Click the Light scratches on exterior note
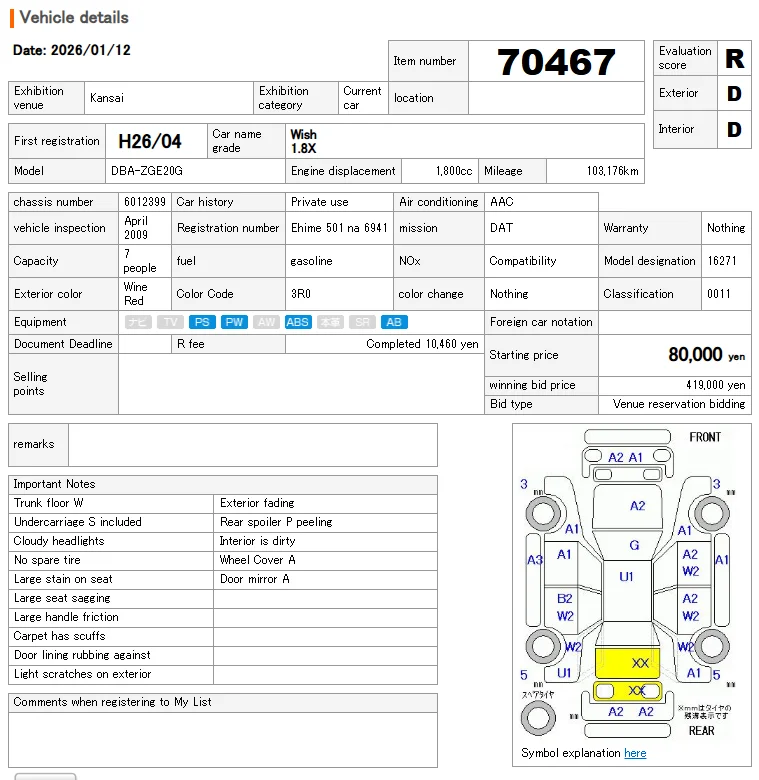 [83, 674]
